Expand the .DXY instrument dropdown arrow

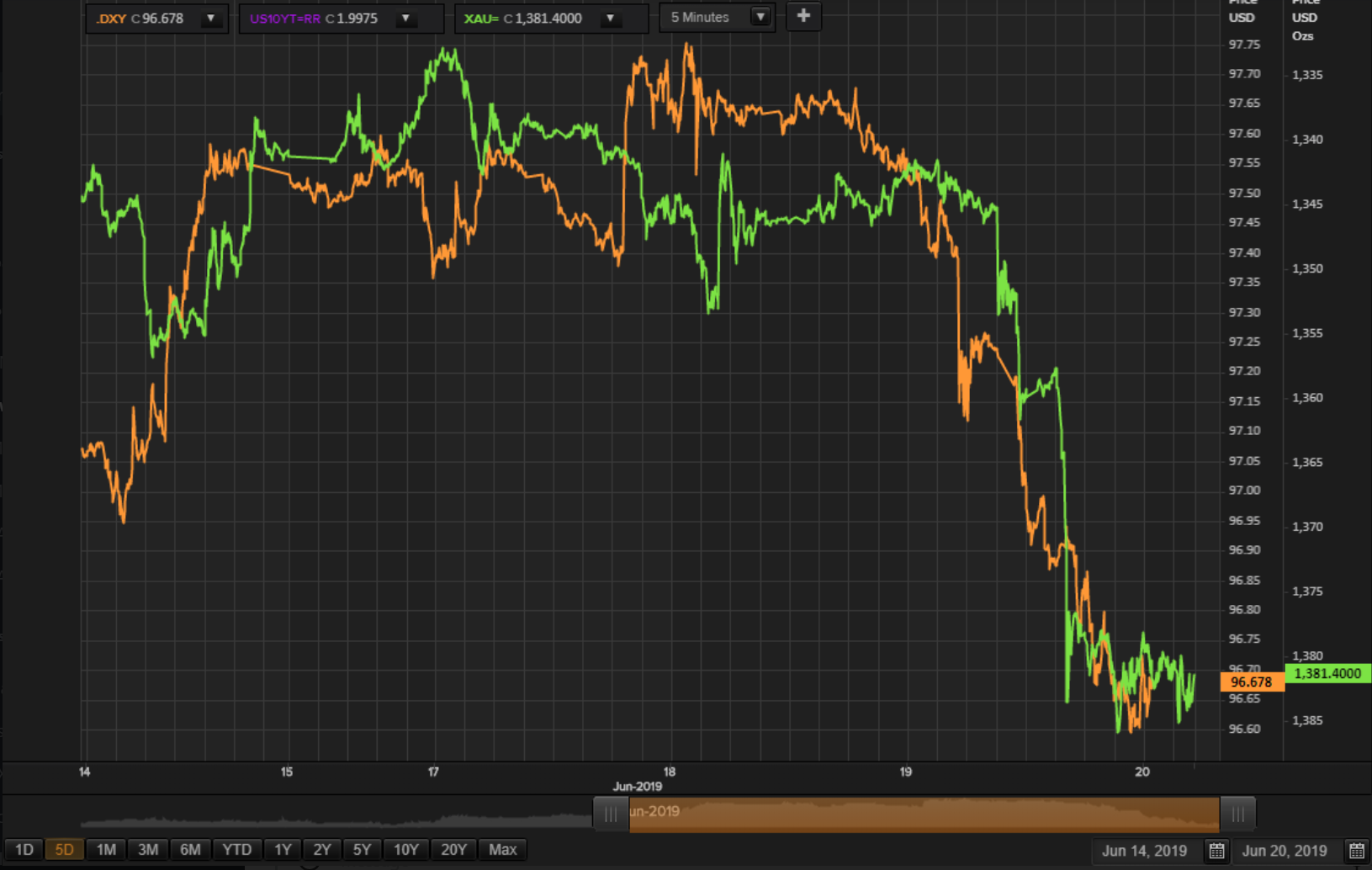(x=211, y=18)
